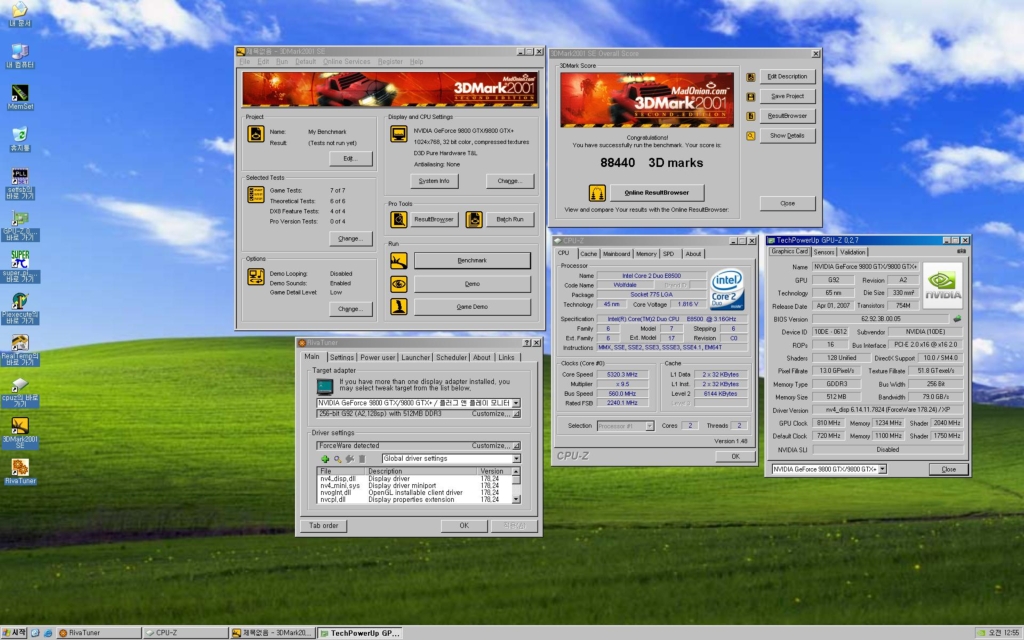Switch to the Power user tab in RivaTuner
The width and height of the screenshot is (1024, 640).
point(377,357)
